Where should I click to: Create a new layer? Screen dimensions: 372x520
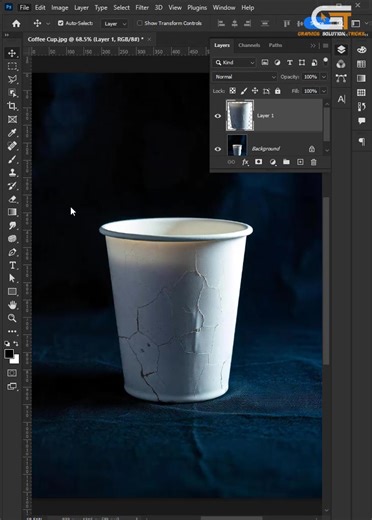click(300, 162)
